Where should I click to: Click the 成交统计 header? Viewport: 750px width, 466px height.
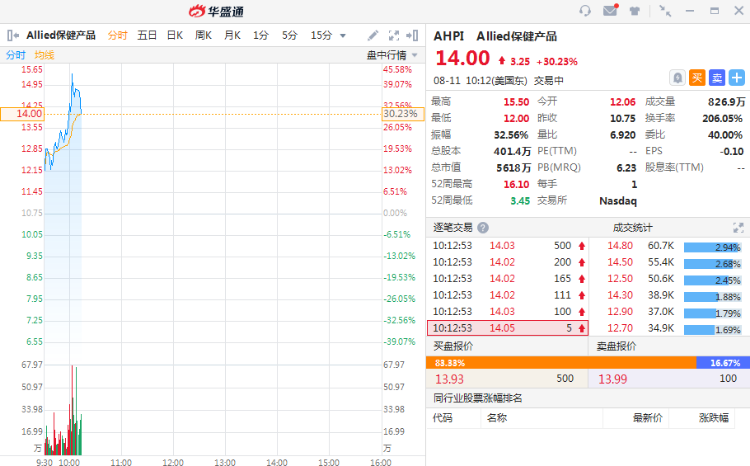[x=632, y=228]
